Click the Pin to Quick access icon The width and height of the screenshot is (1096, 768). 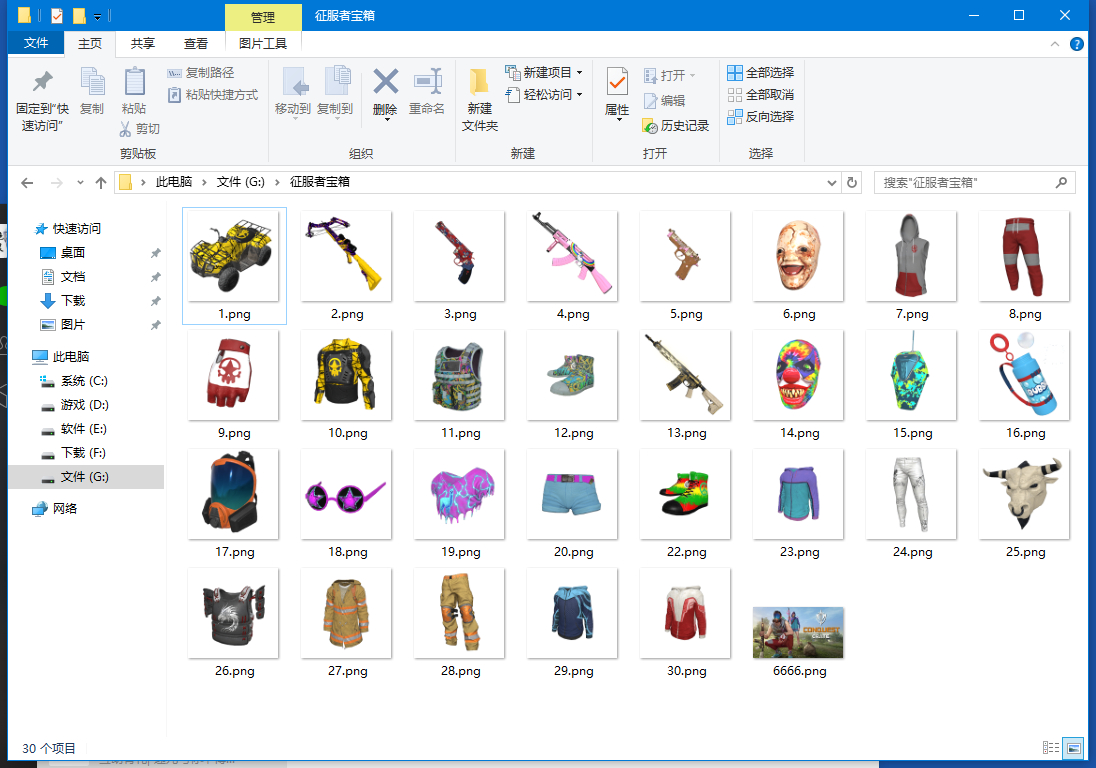tap(43, 82)
